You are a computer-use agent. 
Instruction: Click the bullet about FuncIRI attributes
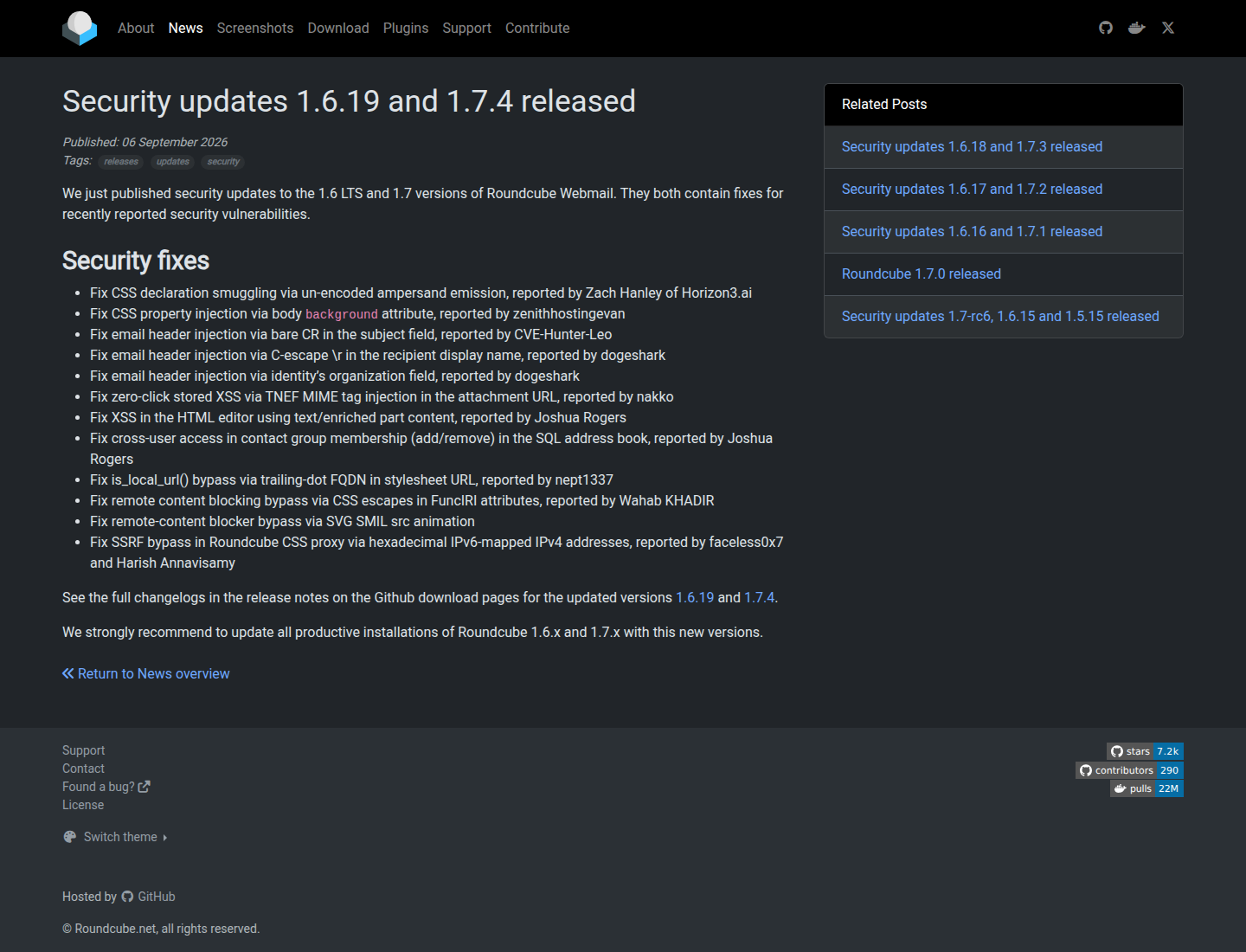(x=402, y=500)
